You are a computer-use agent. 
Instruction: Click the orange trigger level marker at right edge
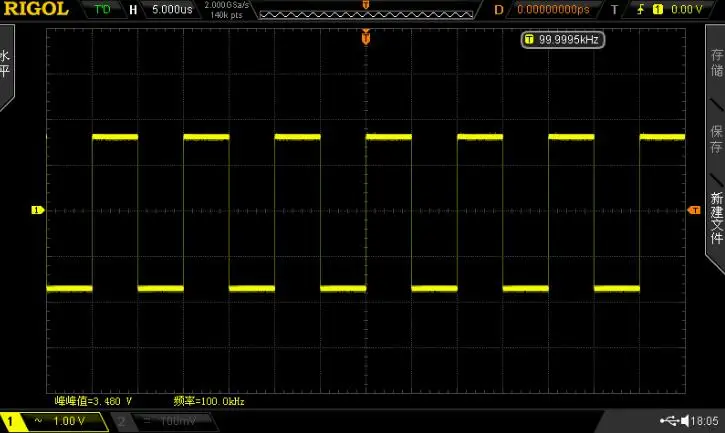[x=694, y=210]
